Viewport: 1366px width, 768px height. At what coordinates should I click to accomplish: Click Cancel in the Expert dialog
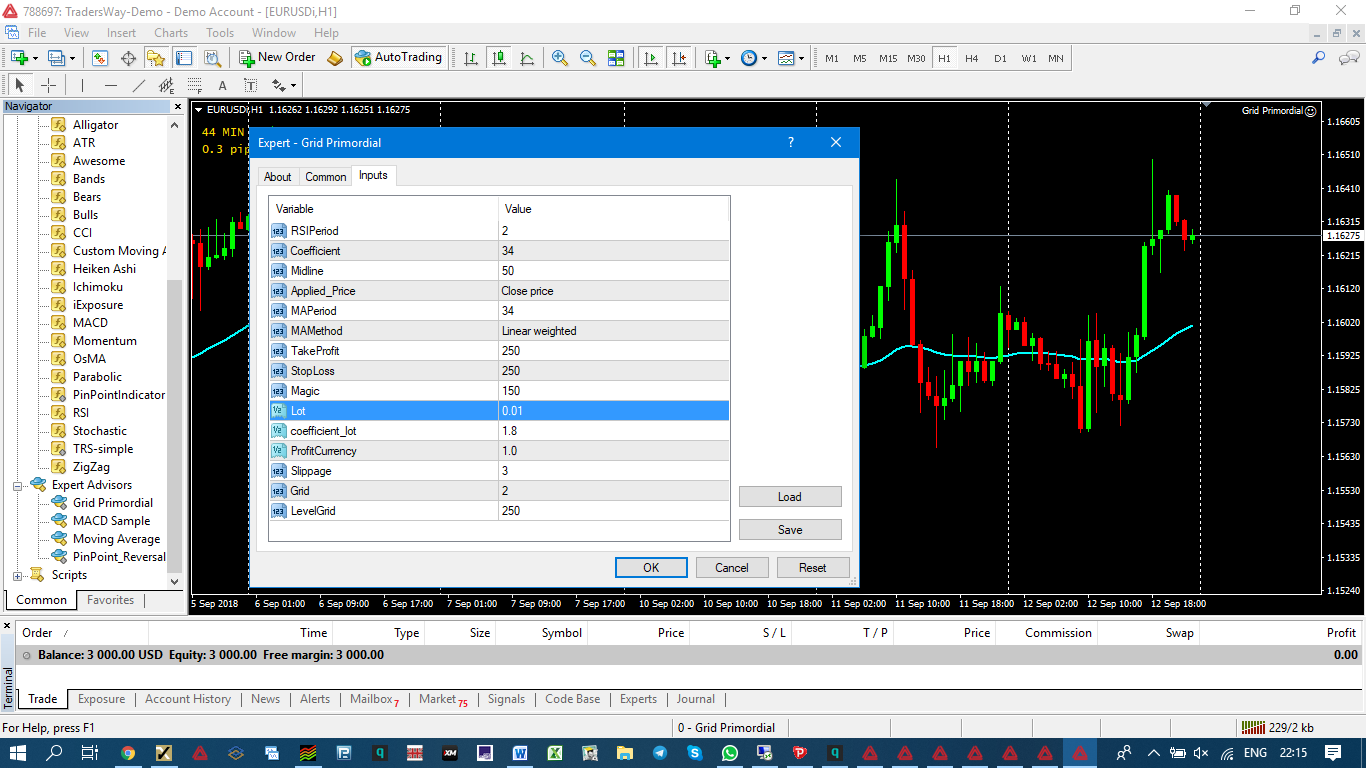pos(732,568)
